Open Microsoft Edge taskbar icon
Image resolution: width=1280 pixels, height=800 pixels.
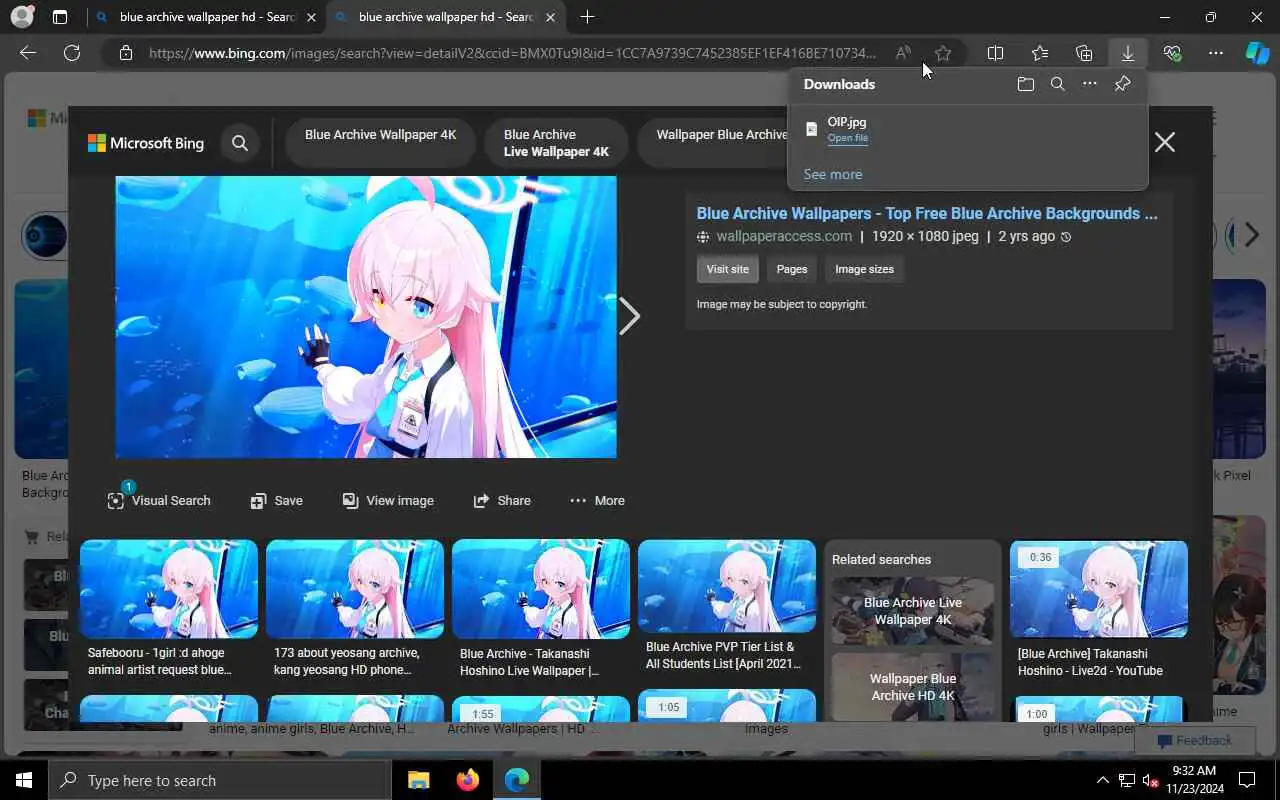coord(516,780)
